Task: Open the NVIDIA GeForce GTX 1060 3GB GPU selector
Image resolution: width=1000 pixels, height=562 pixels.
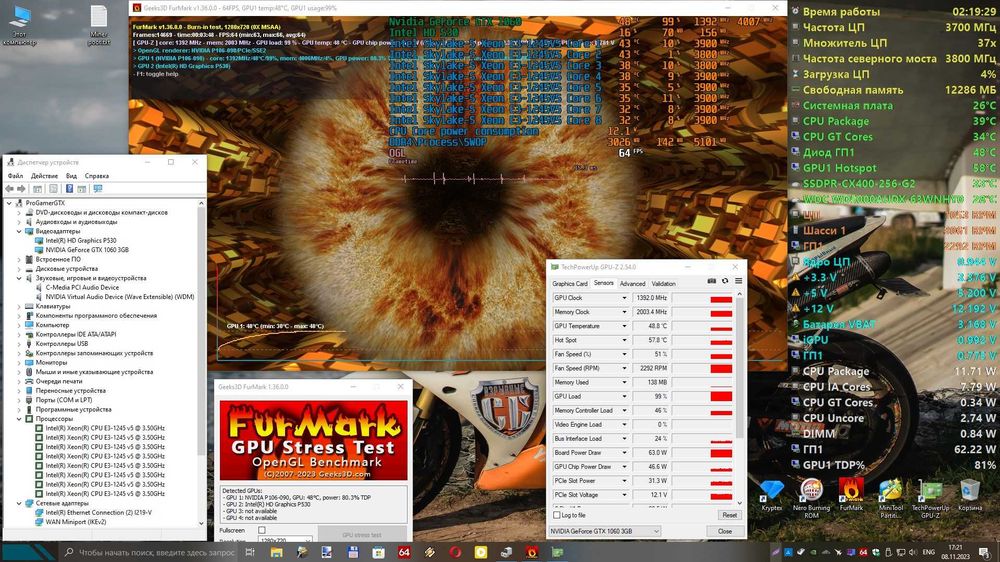Action: (x=605, y=531)
